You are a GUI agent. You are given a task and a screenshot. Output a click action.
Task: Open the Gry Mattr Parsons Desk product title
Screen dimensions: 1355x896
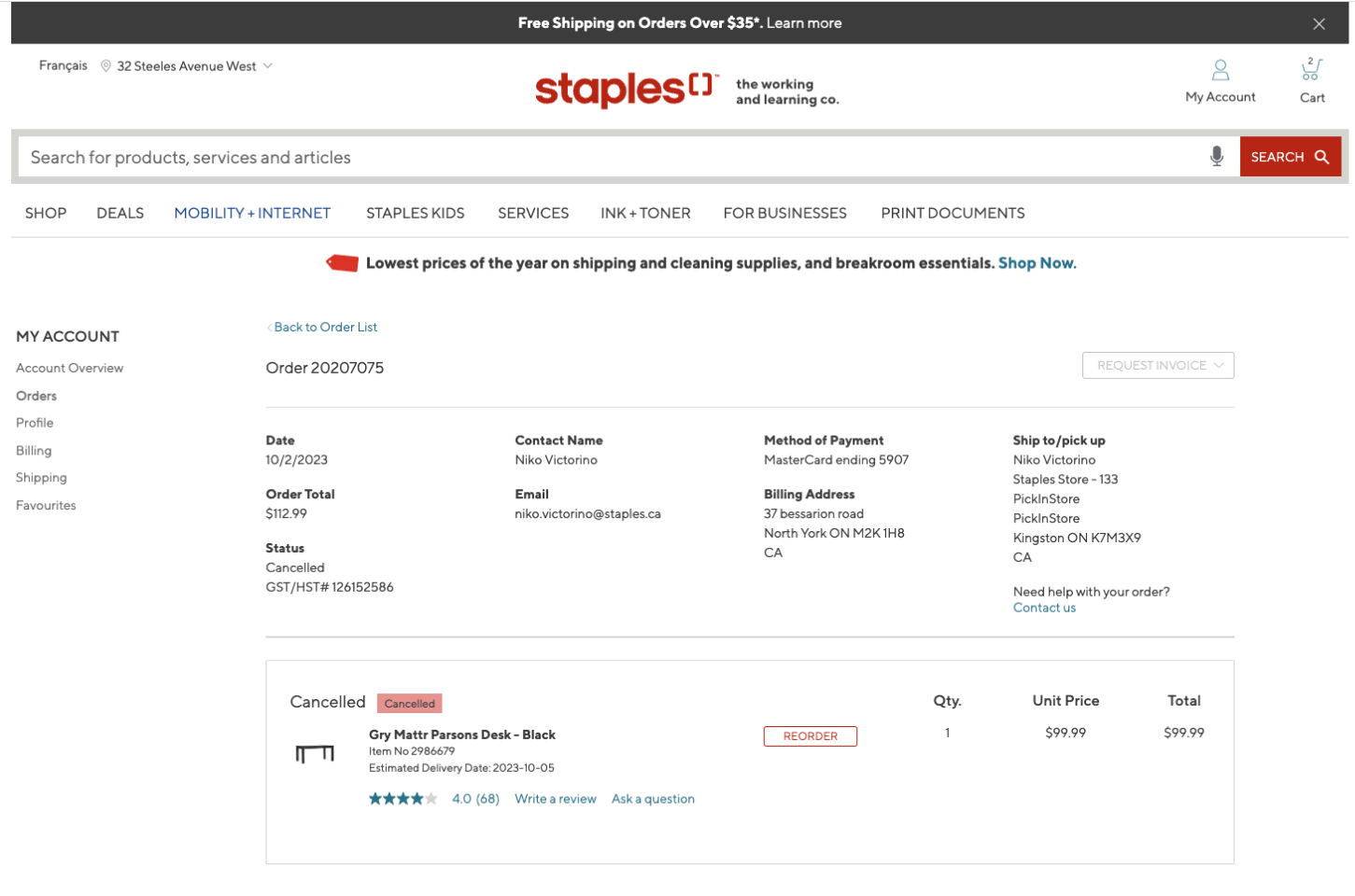[x=461, y=735]
